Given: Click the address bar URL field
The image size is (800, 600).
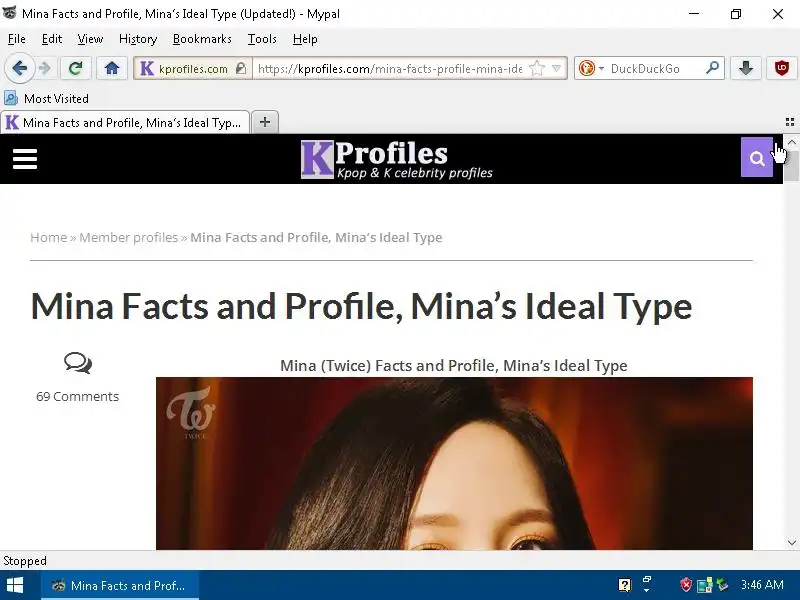Looking at the screenshot, I should 390,68.
